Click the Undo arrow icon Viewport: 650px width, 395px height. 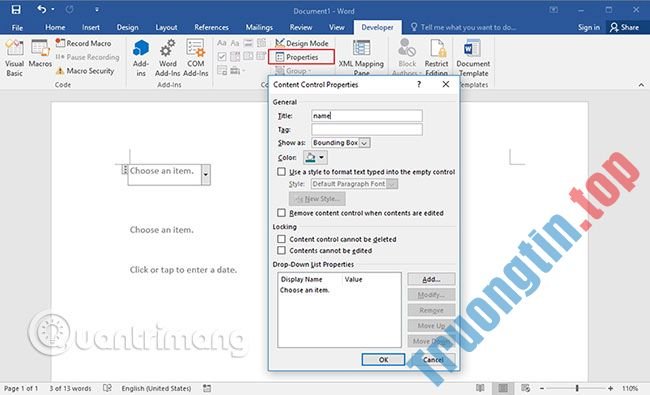[41, 9]
